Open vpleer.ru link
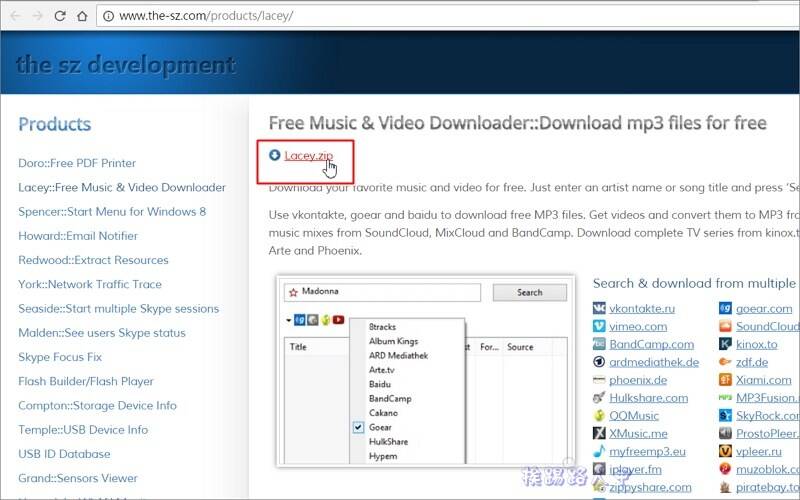Screen dimensions: 800x500 coord(758,452)
